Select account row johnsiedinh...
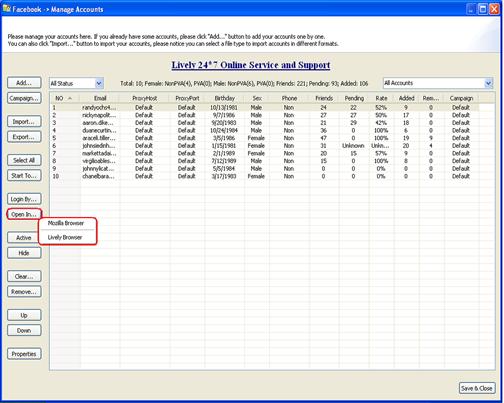 pos(265,146)
